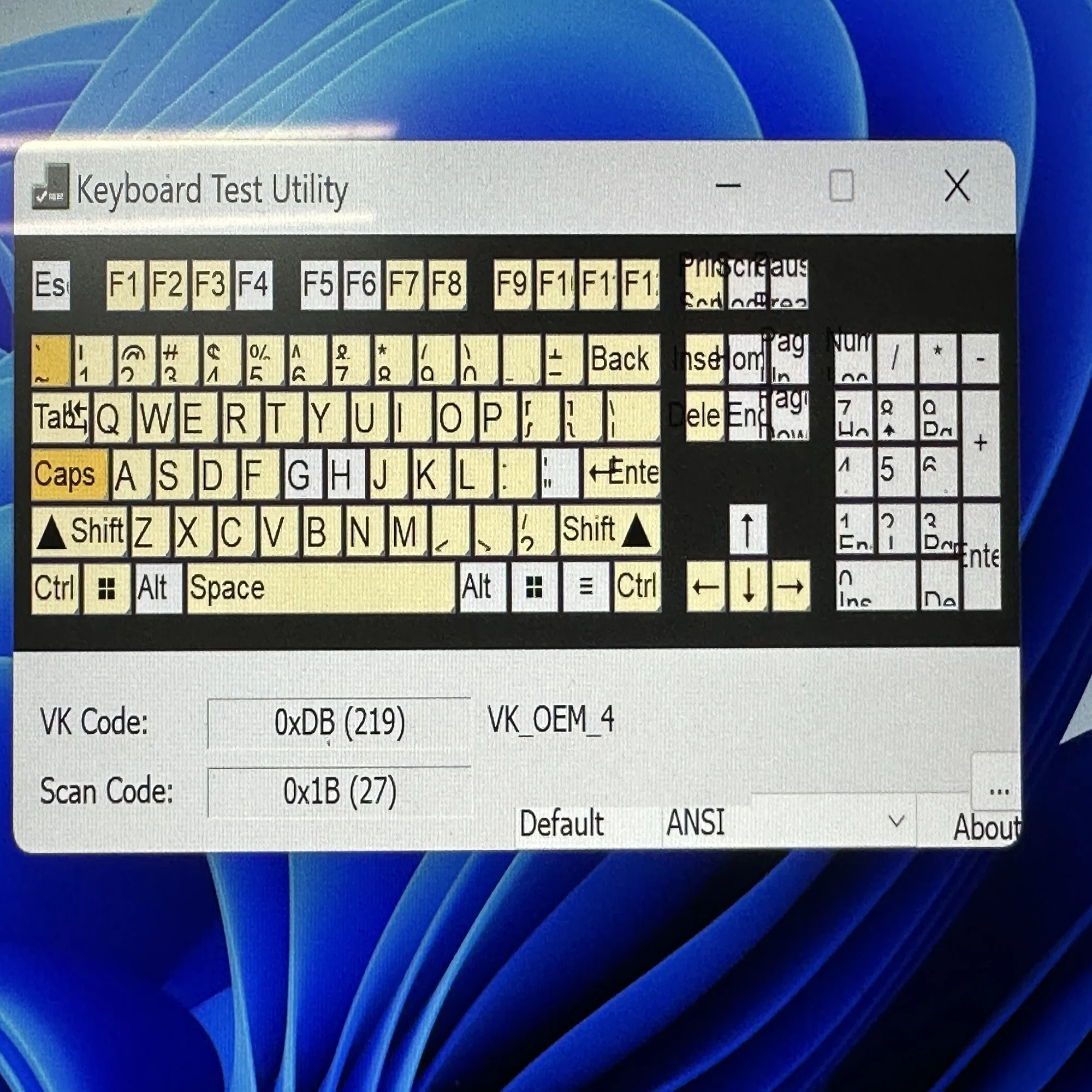
Task: Click the right Shift key with up triangle
Action: 610,530
